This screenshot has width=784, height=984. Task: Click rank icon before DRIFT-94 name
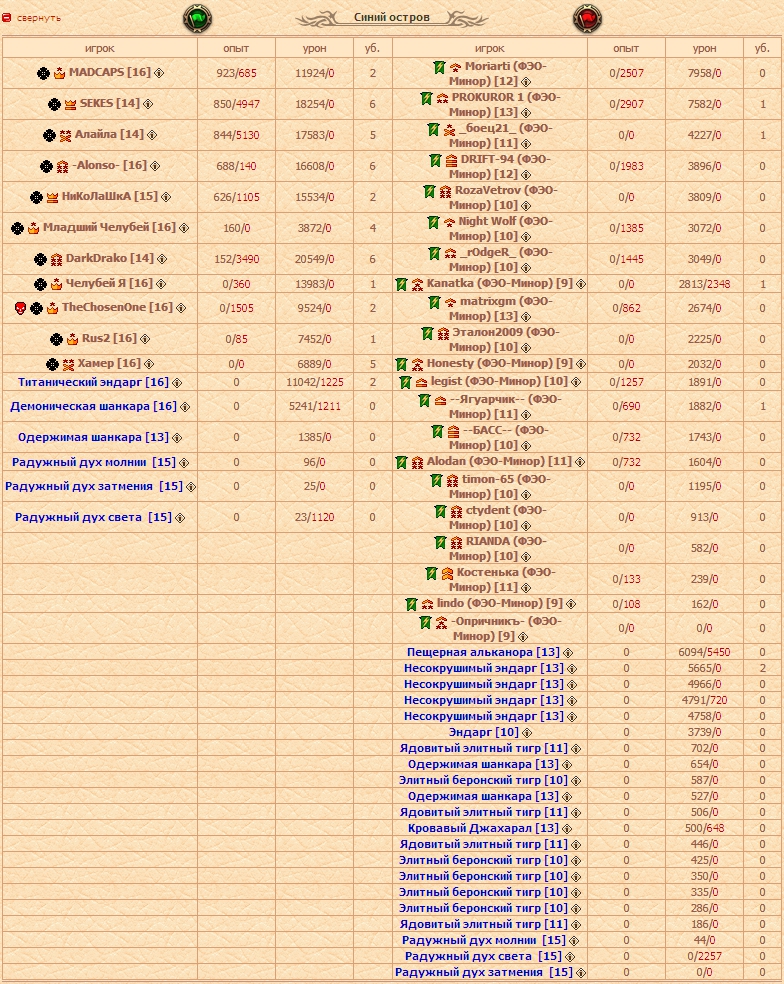point(451,161)
